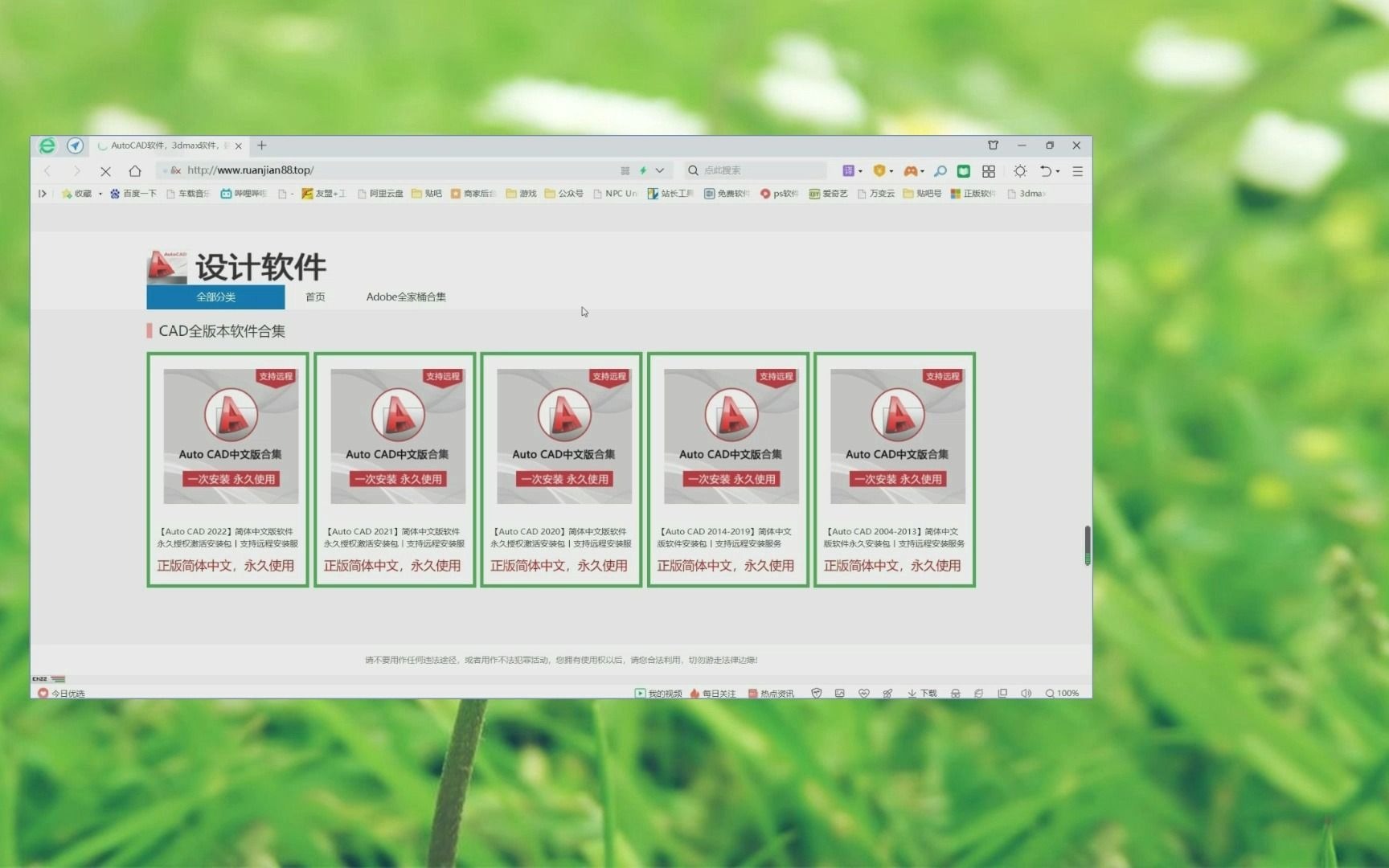The image size is (1389, 868).
Task: Select the AutoCAD软件 tab
Action: tap(170, 145)
